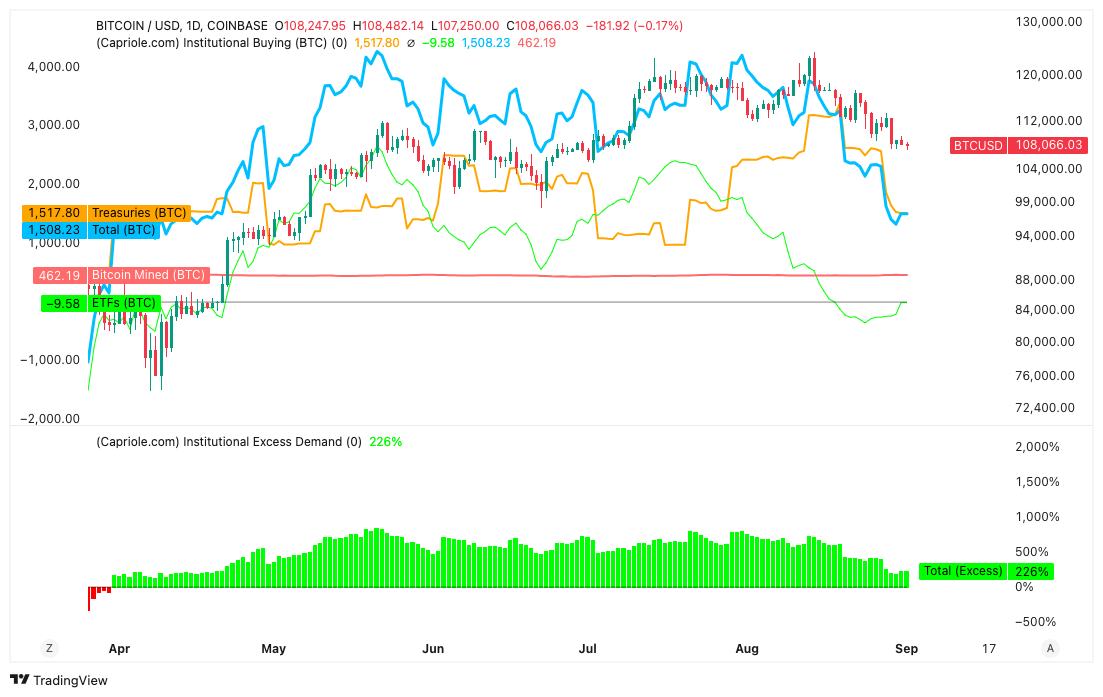The height and width of the screenshot is (697, 1103).
Task: Click the empty-value ∅ symbol in legend
Action: (x=411, y=43)
